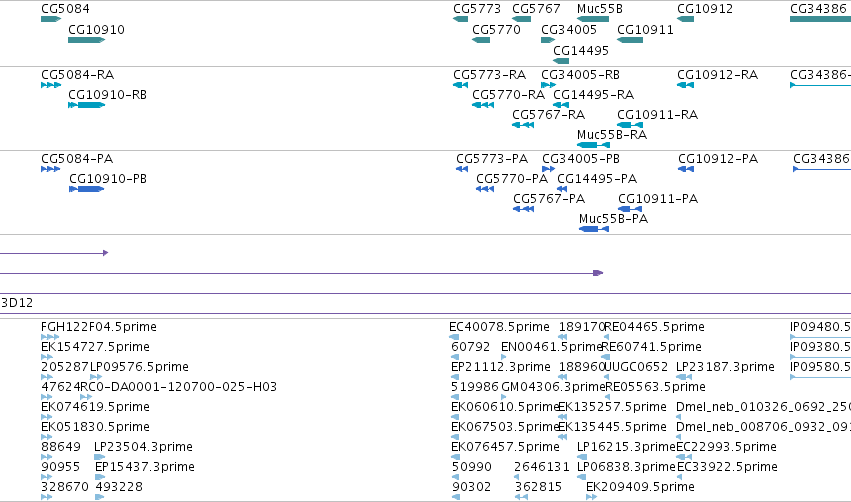This screenshot has height=502, width=851.
Task: Click the CG5773 gene label
Action: click(x=477, y=9)
